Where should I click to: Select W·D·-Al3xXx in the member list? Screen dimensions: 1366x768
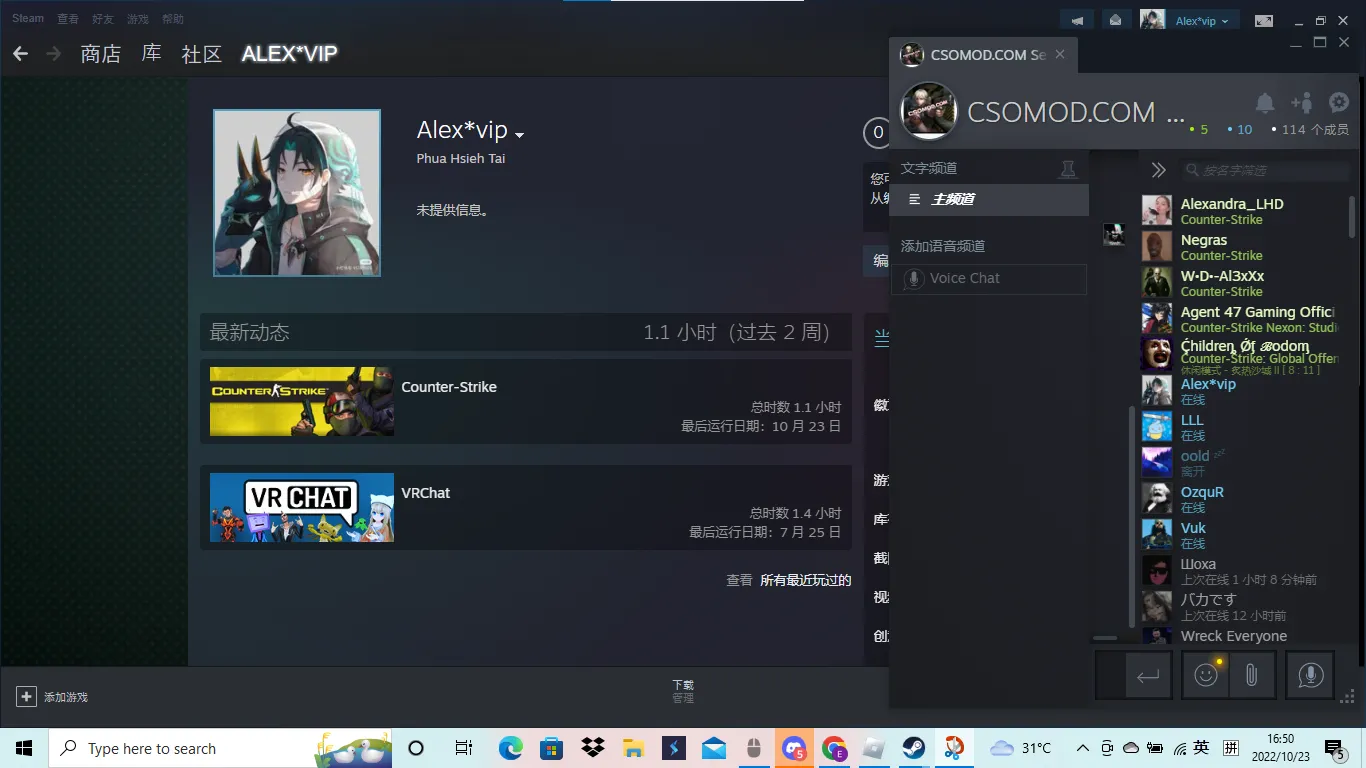point(1239,283)
